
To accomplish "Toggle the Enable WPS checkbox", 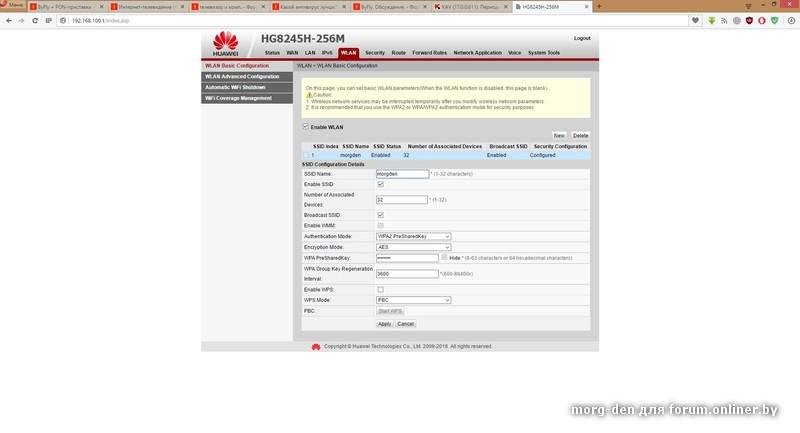I will click(380, 290).
